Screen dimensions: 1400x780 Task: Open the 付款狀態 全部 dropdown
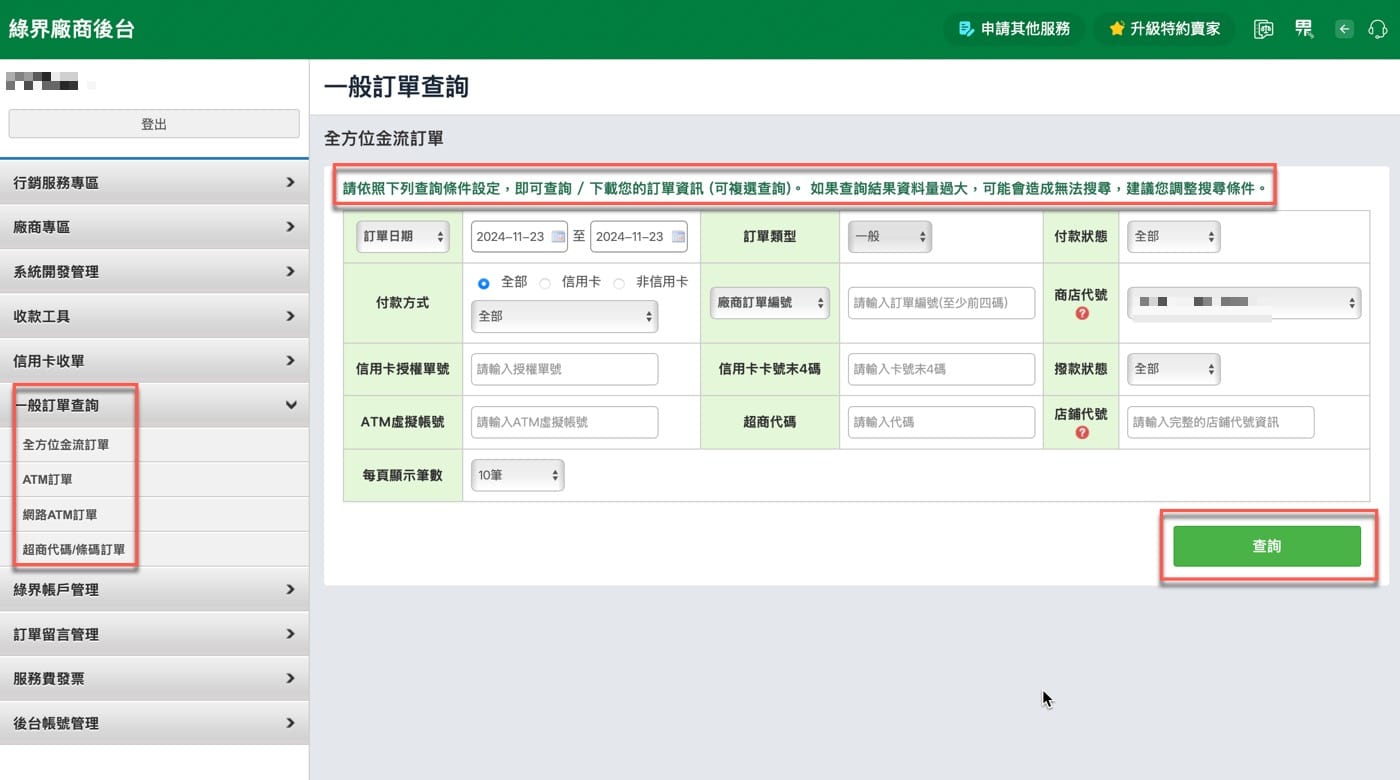click(1174, 237)
